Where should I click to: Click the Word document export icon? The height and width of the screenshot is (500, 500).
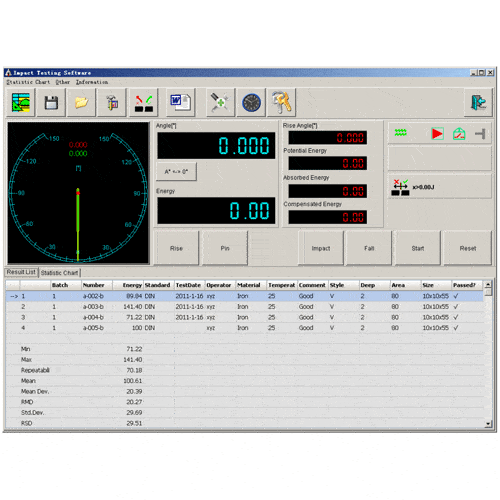click(x=180, y=102)
